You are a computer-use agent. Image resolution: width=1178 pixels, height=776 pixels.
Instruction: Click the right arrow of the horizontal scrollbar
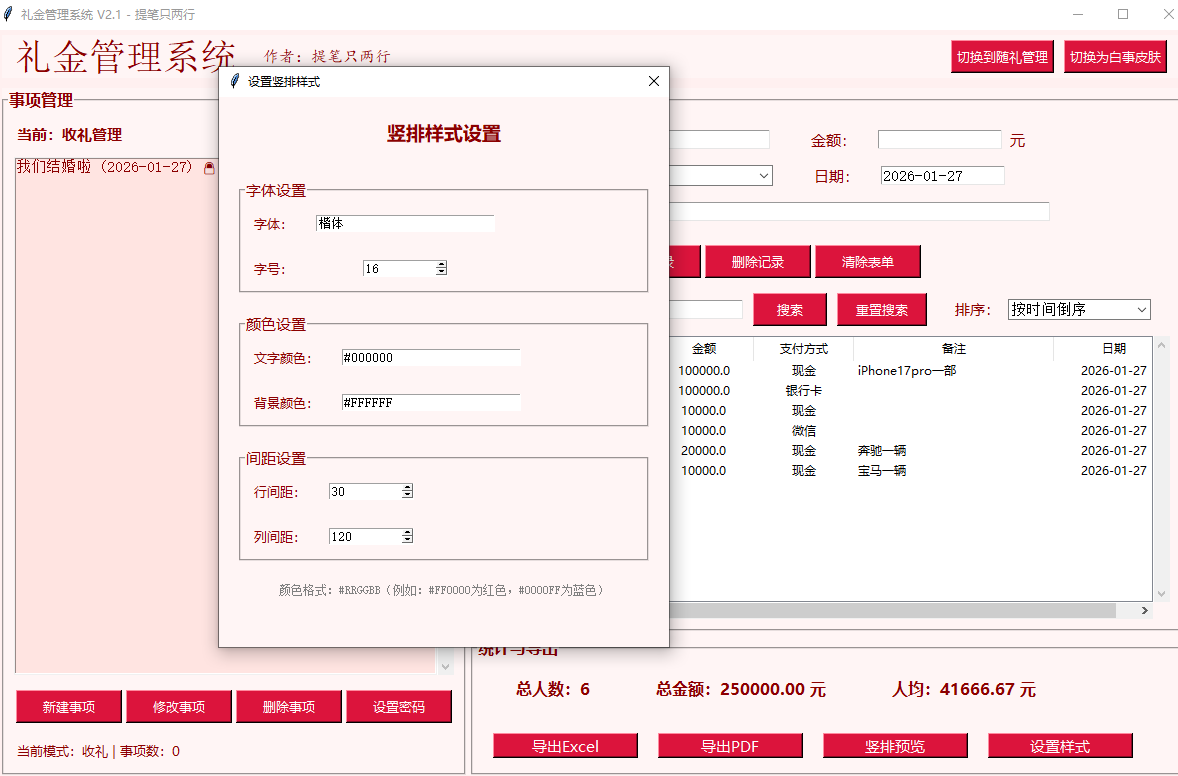pos(1146,610)
